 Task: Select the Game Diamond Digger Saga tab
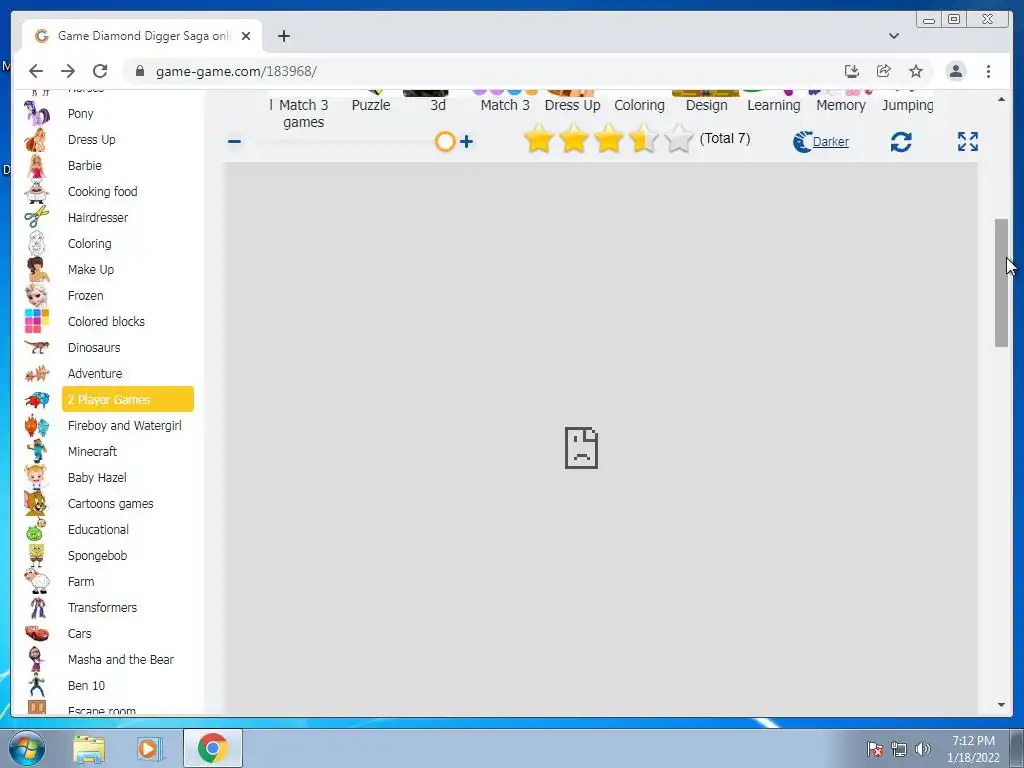click(142, 36)
